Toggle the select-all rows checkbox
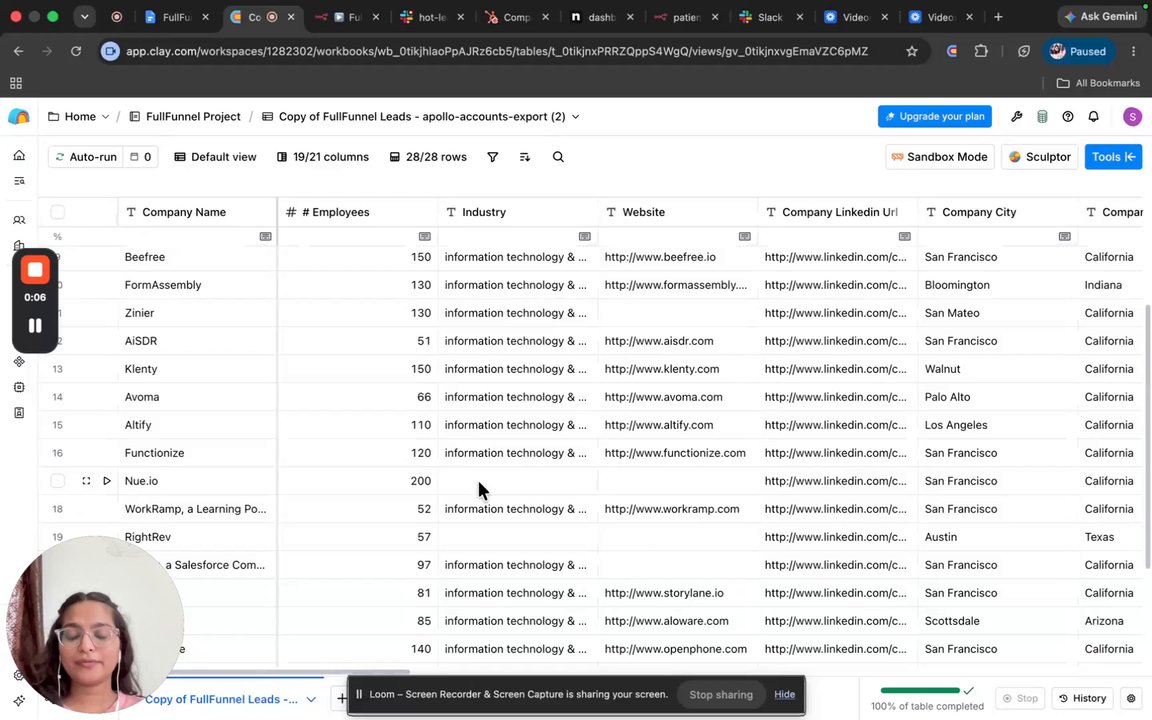This screenshot has height=720, width=1152. pyautogui.click(x=57, y=212)
